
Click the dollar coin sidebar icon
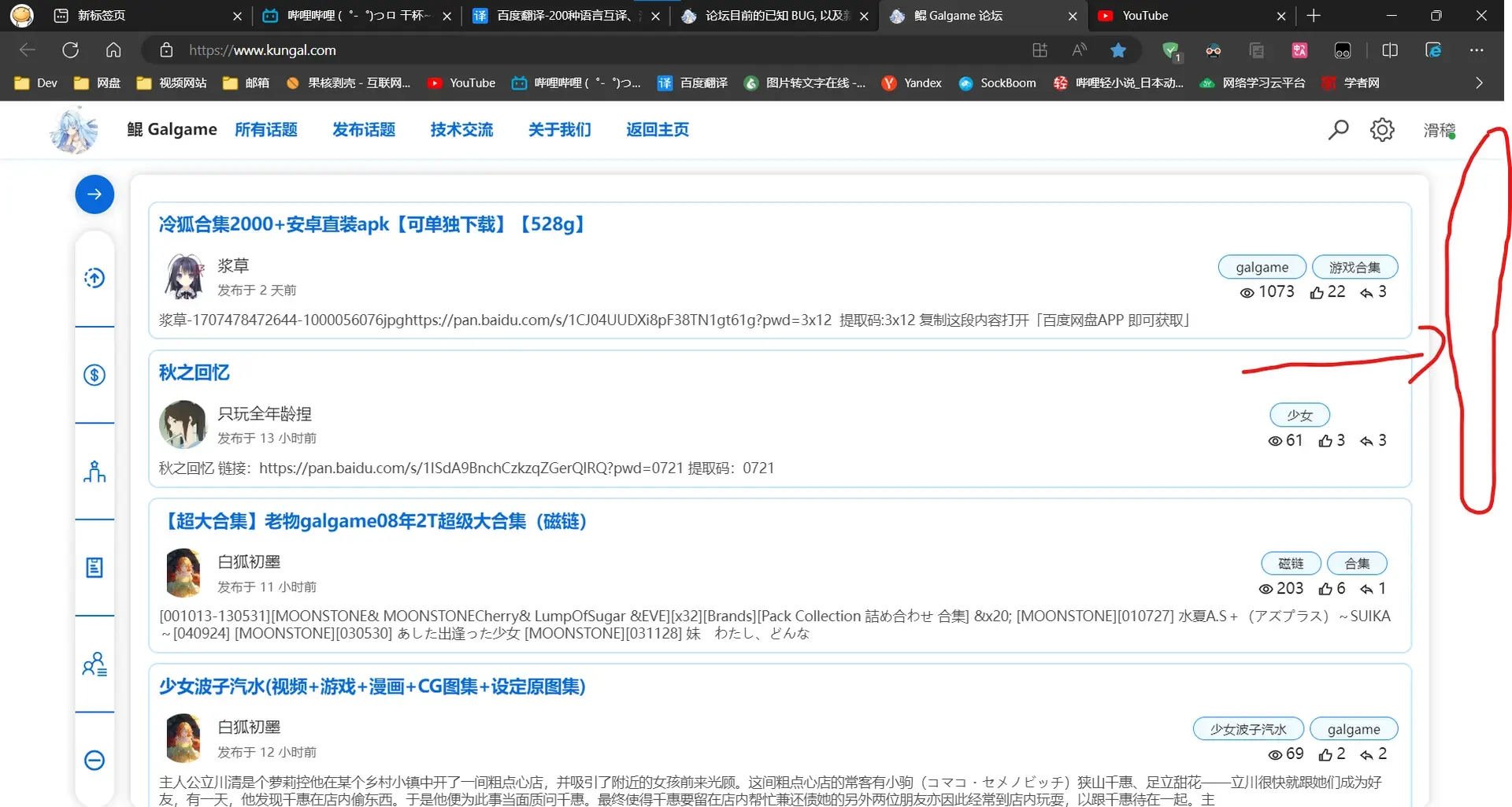[x=94, y=375]
